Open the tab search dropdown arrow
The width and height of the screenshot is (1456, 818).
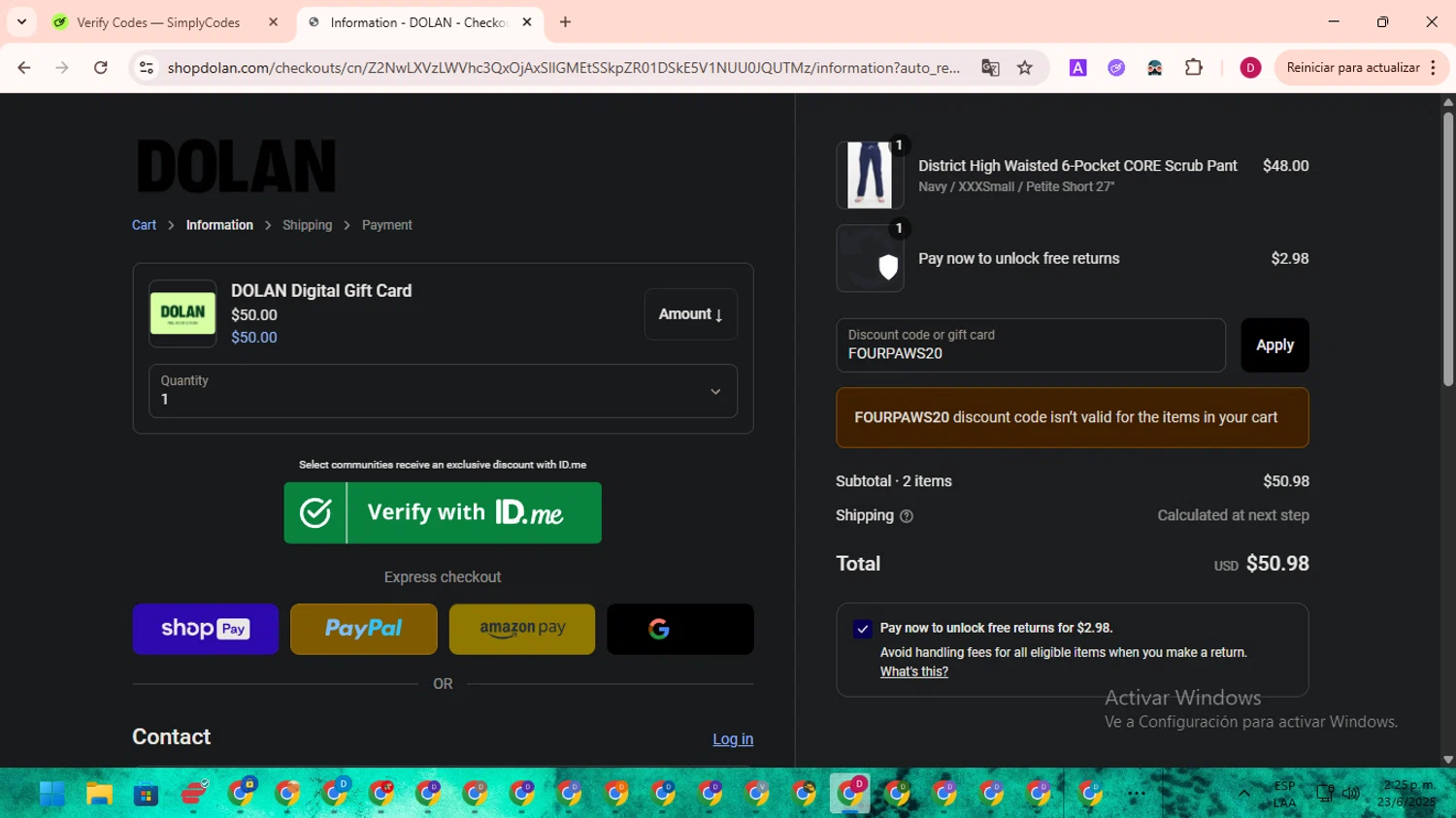coord(21,21)
